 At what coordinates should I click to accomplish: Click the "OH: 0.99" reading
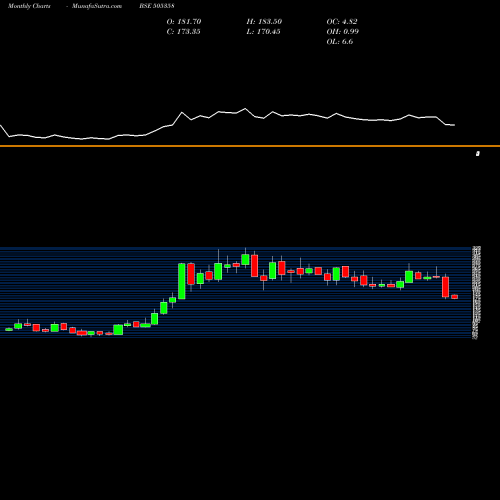(x=343, y=31)
